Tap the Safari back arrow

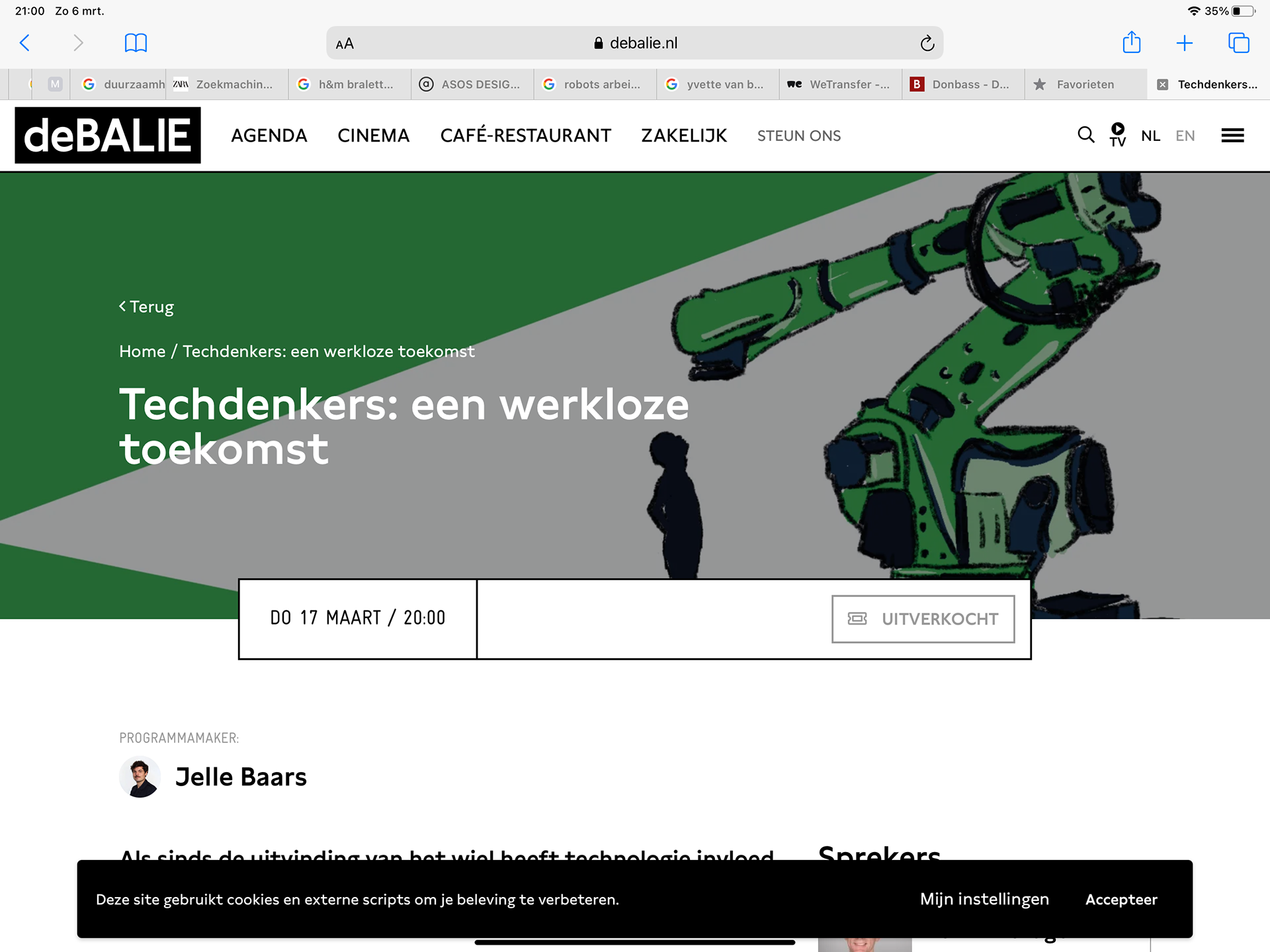pos(24,43)
